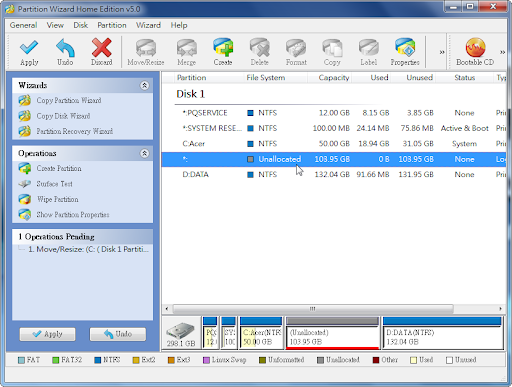
Task: Click the Copy toolbar icon
Action: click(332, 48)
